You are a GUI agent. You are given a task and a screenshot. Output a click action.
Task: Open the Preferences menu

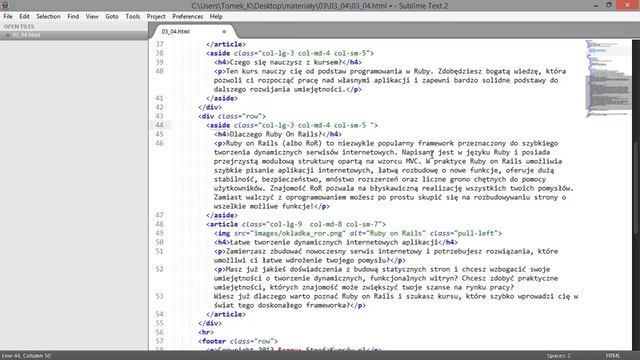(187, 16)
